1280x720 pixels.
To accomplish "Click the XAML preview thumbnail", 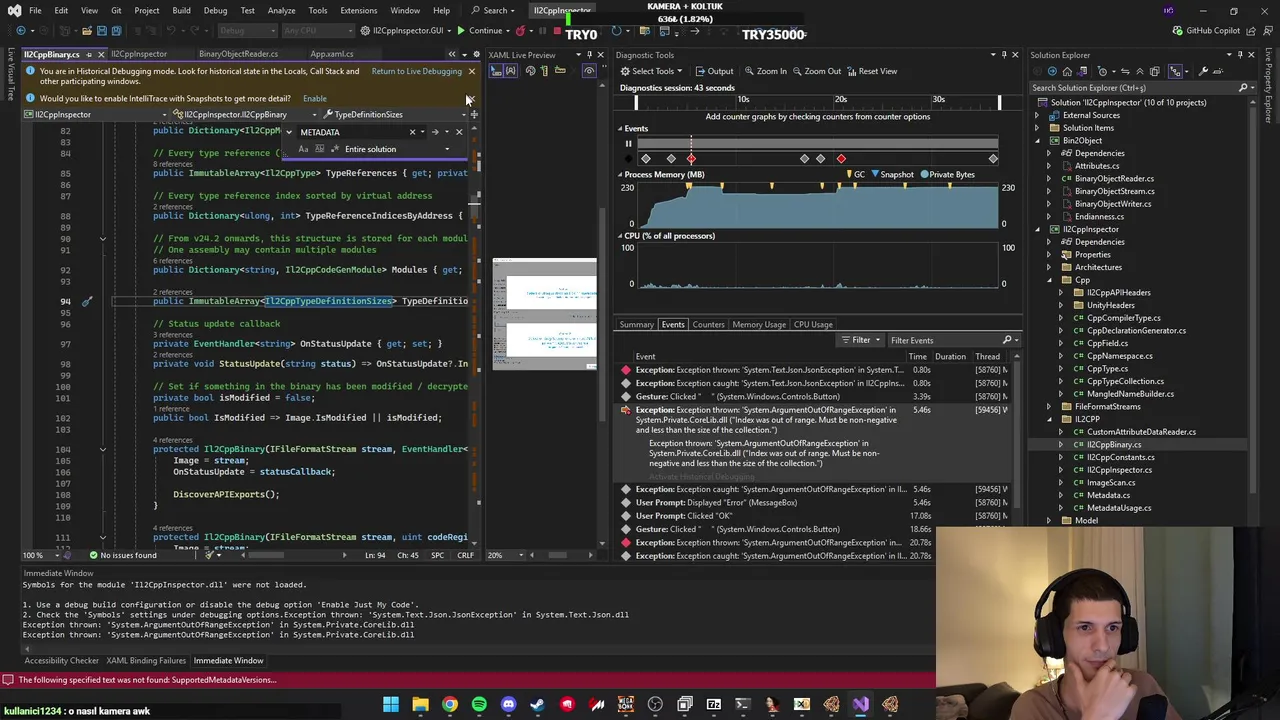I will tap(545, 315).
